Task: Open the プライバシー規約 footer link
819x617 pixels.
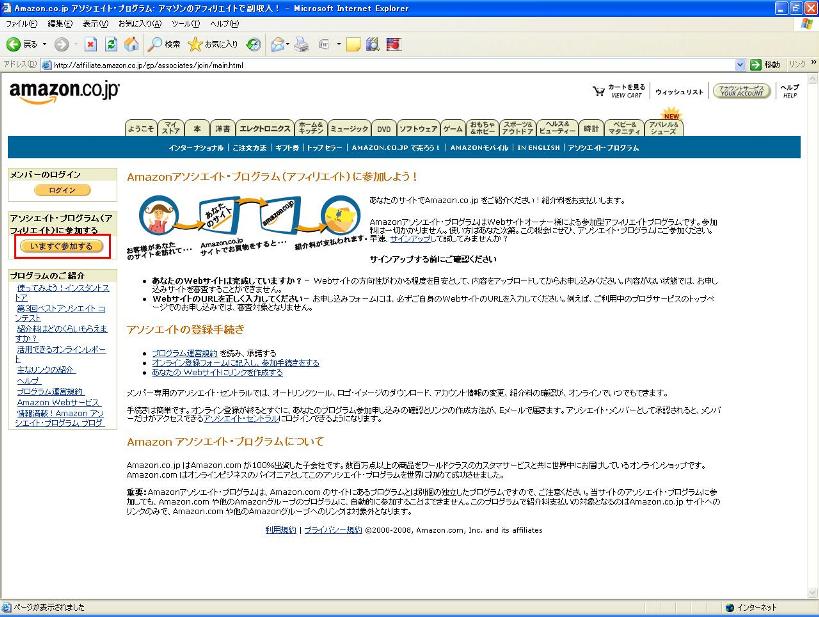Action: (333, 530)
